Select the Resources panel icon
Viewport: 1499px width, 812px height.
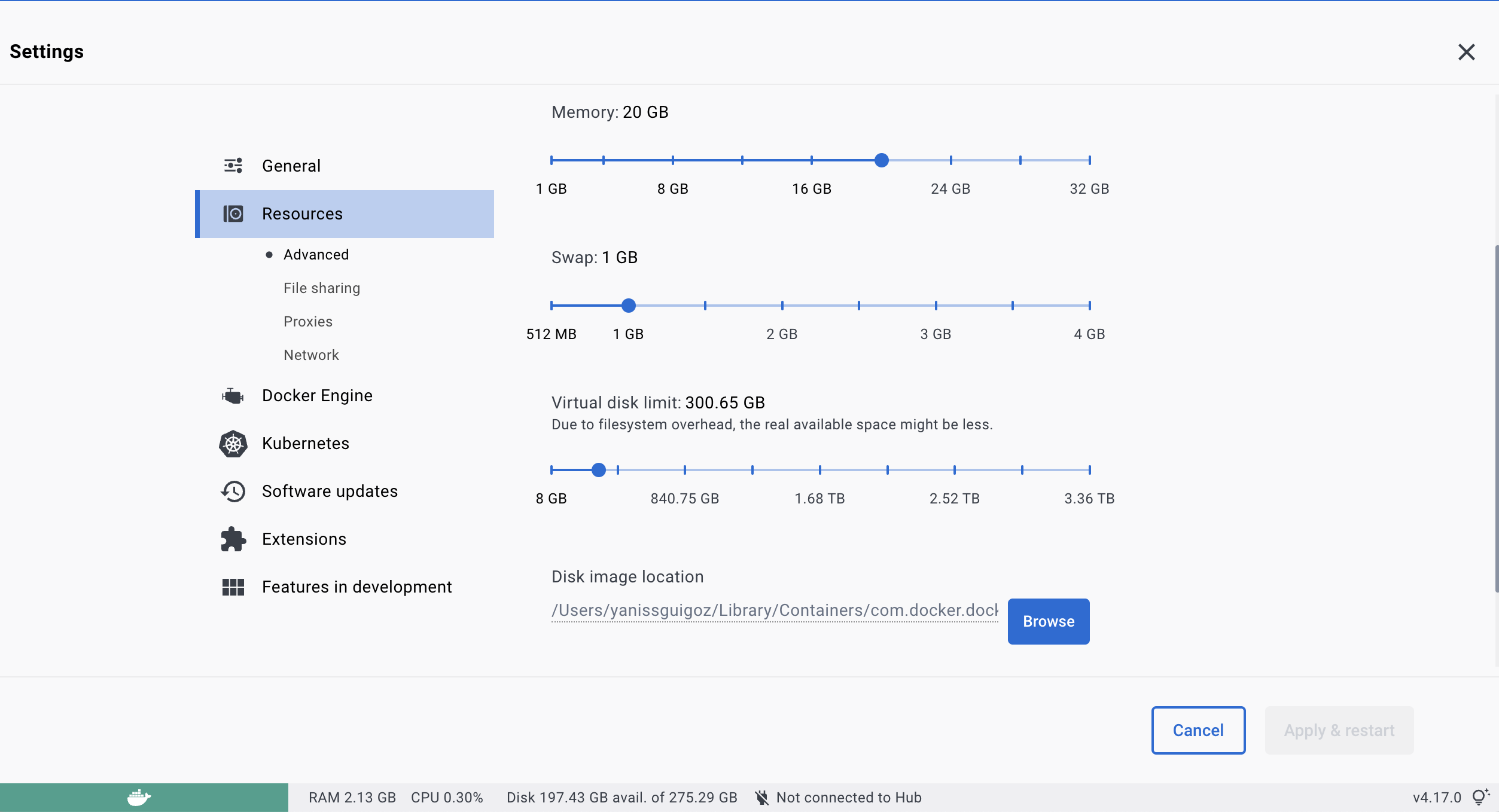(233, 213)
